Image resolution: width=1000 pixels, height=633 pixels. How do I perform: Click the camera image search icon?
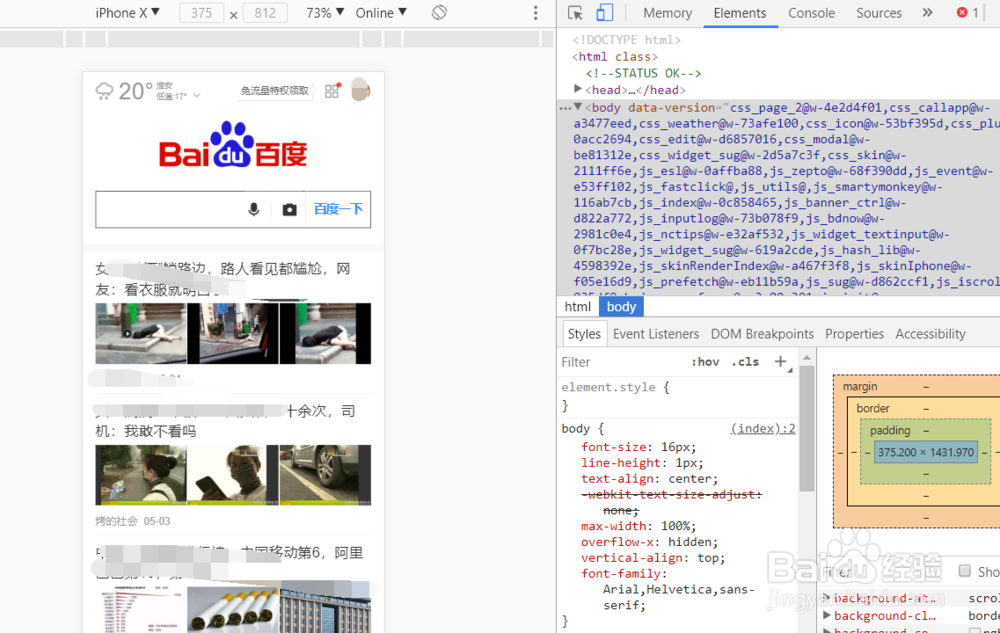click(x=290, y=209)
